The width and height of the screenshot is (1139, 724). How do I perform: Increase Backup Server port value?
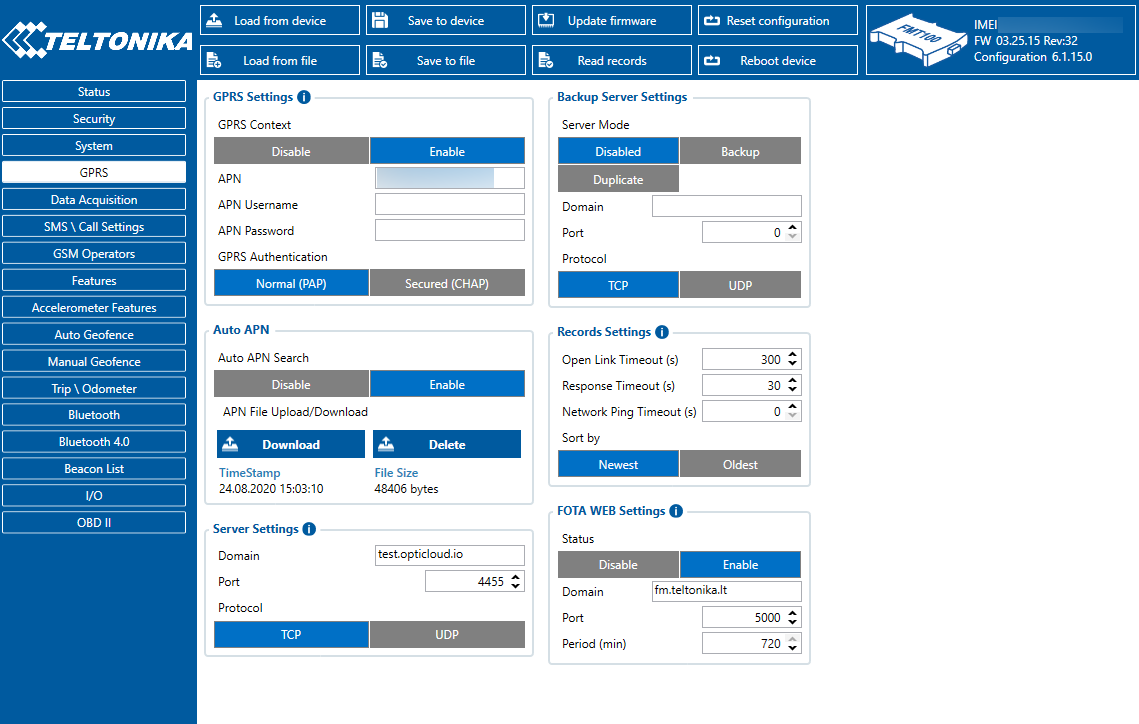tap(793, 228)
